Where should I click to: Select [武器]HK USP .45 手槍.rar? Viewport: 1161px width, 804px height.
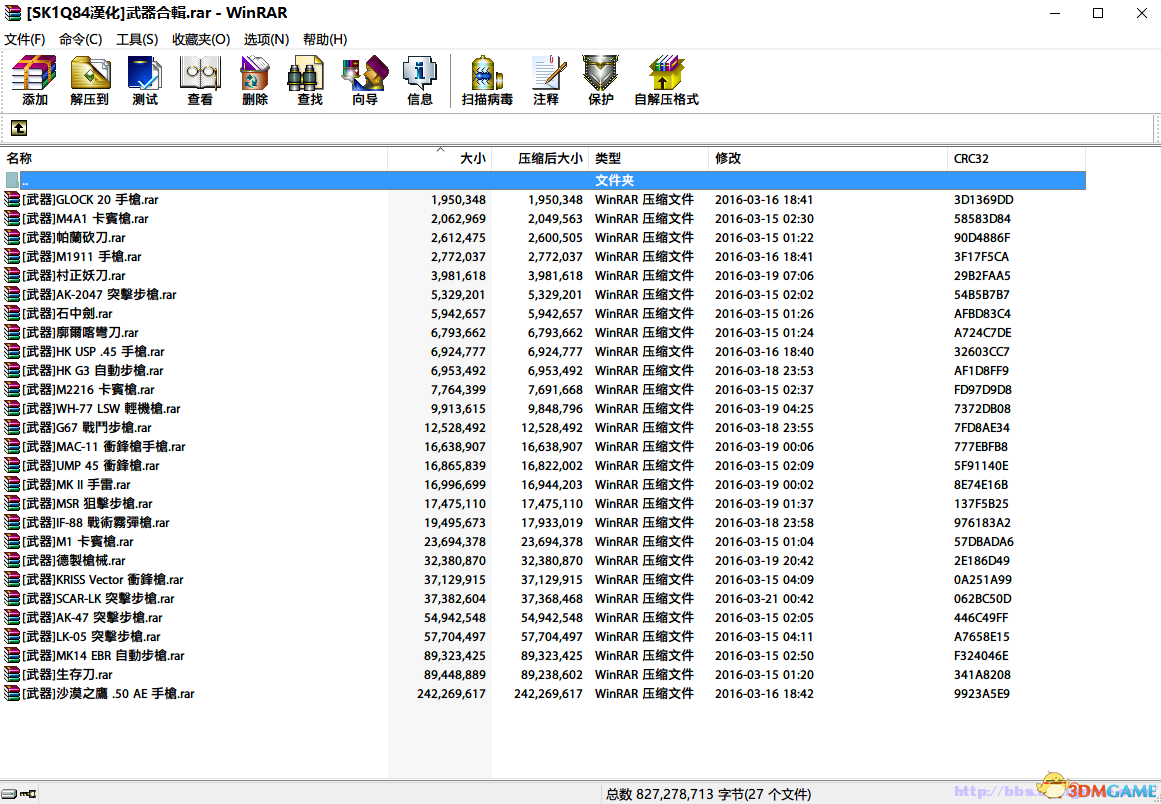93,352
